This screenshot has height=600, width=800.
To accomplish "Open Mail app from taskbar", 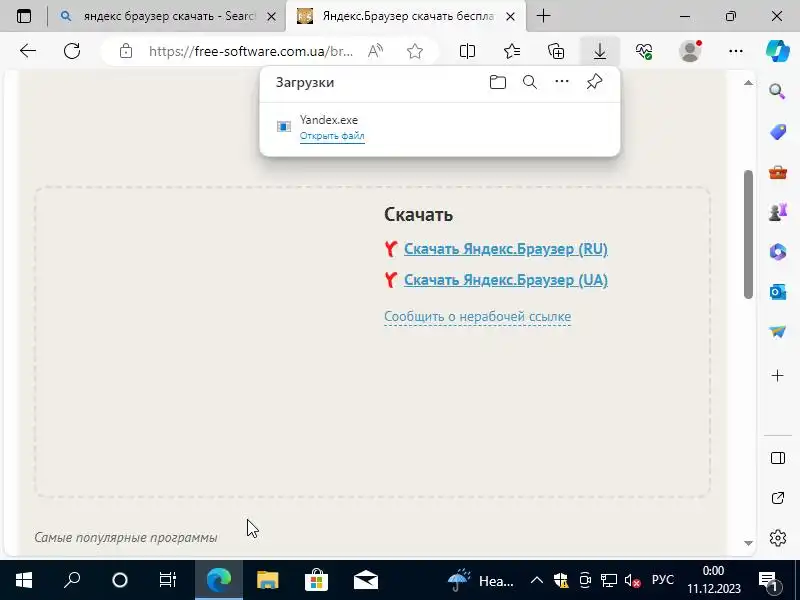I will pos(366,580).
